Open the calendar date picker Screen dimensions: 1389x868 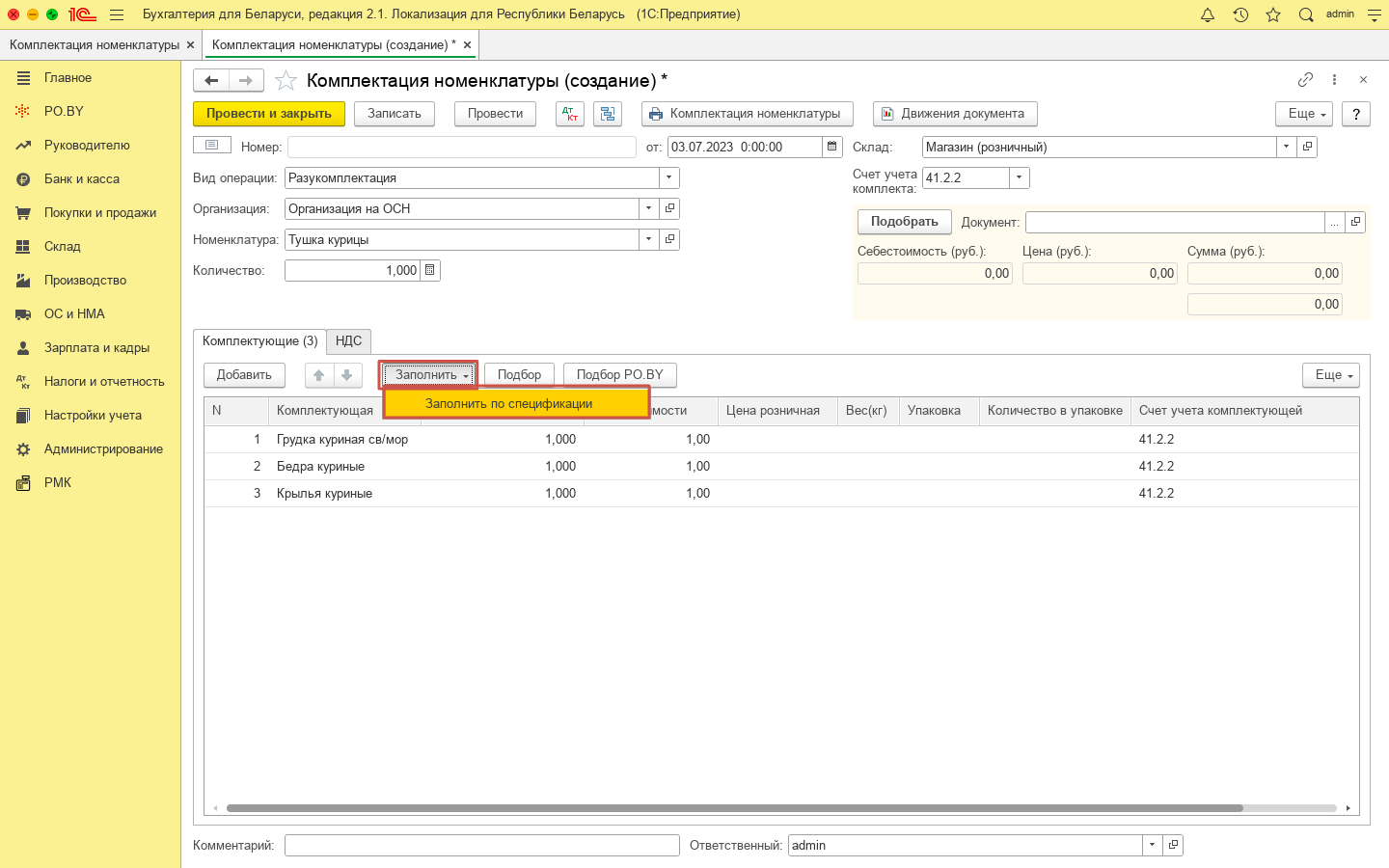pos(832,147)
